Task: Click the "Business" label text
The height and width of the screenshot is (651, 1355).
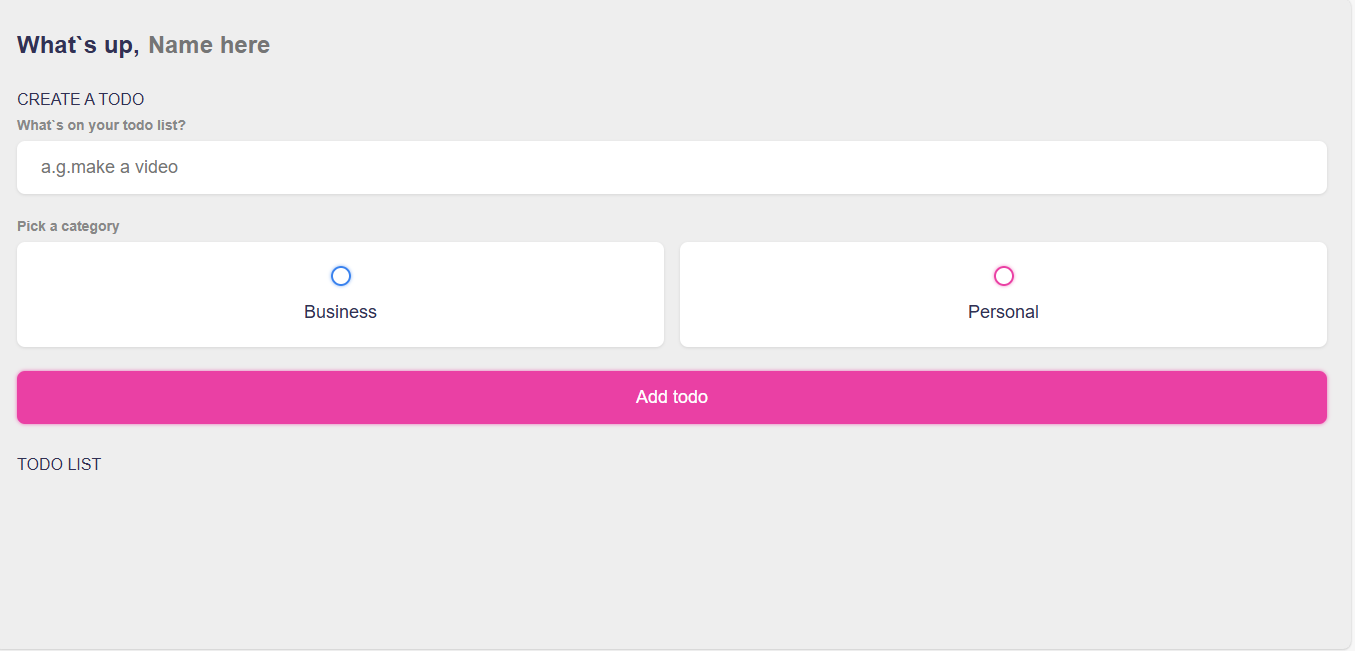Action: 340,312
